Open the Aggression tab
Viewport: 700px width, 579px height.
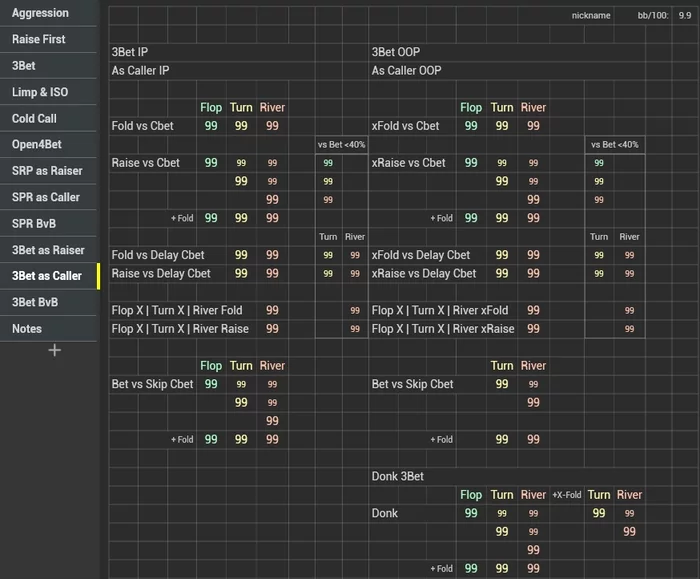pos(41,13)
